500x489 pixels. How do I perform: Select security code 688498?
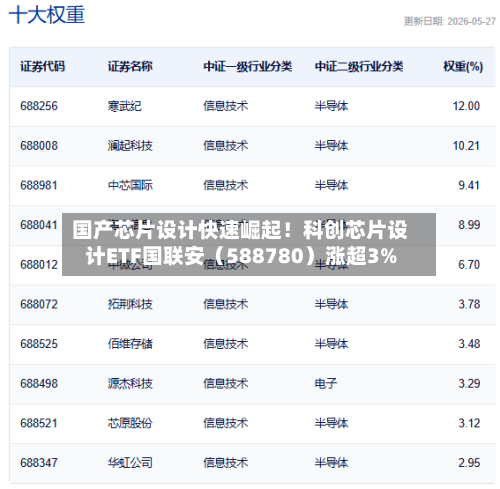click(x=39, y=384)
